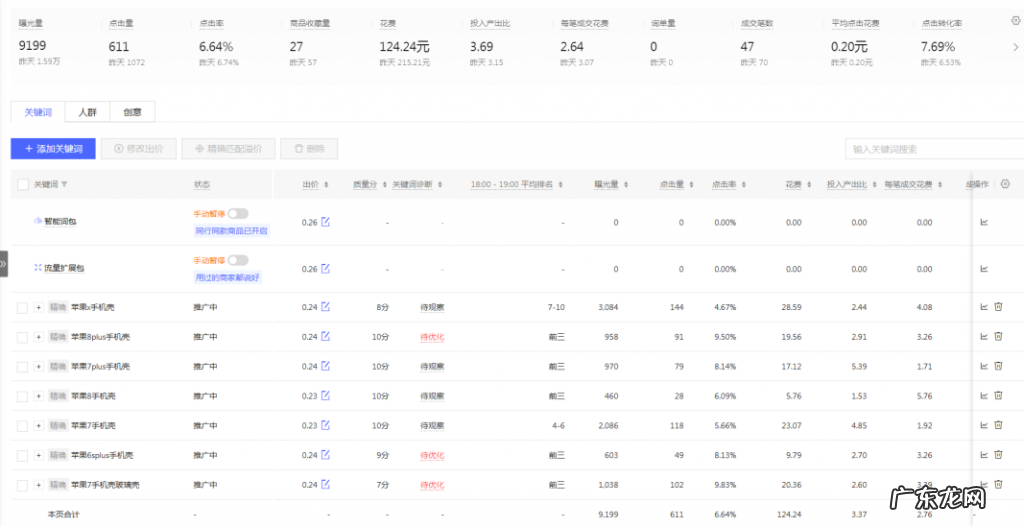Screen dimensions: 1024x527
Task: Open trend chart for 苹果8plus手机壳 row
Action: coord(983,337)
